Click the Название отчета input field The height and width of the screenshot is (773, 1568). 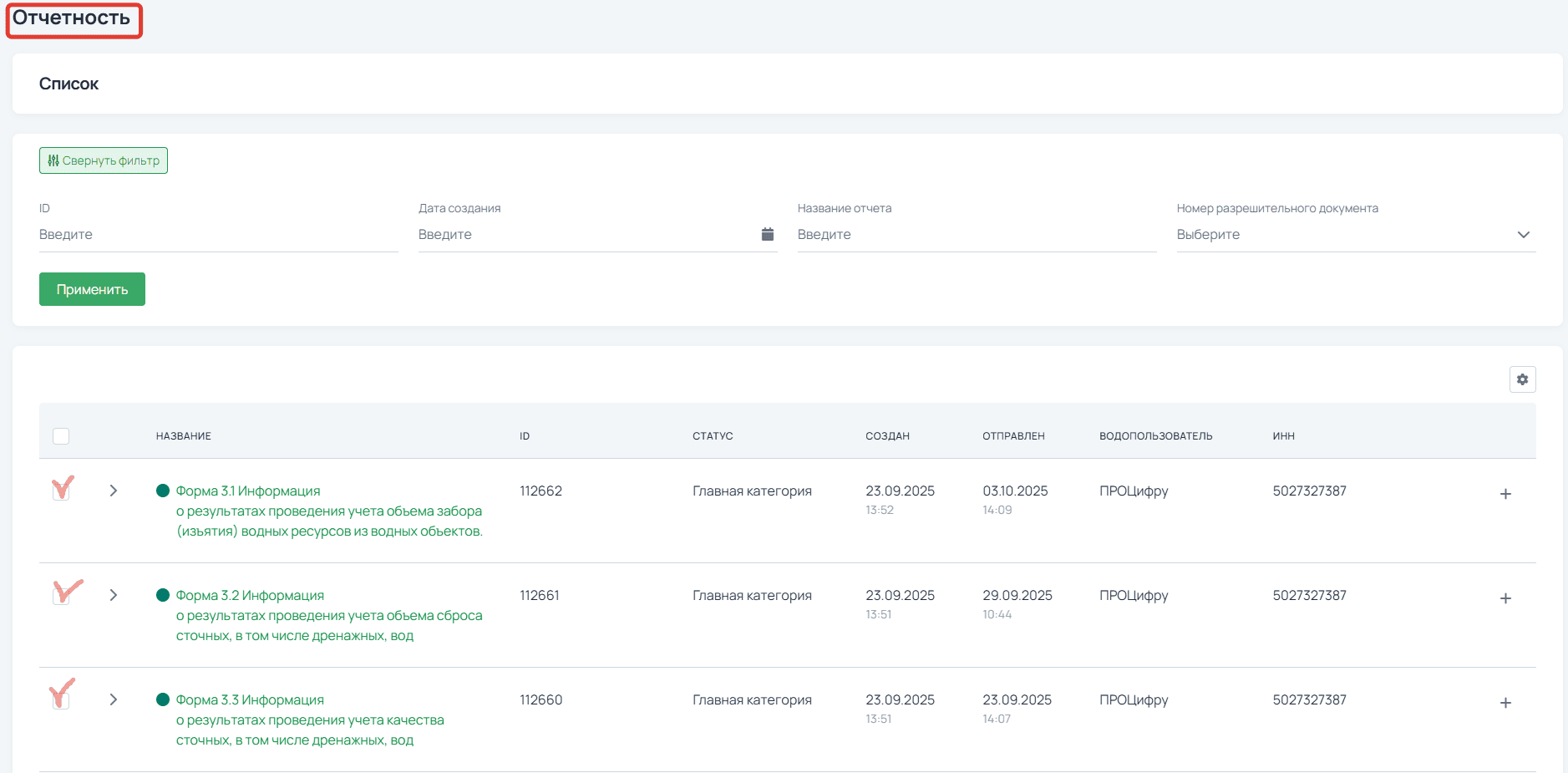pos(976,235)
